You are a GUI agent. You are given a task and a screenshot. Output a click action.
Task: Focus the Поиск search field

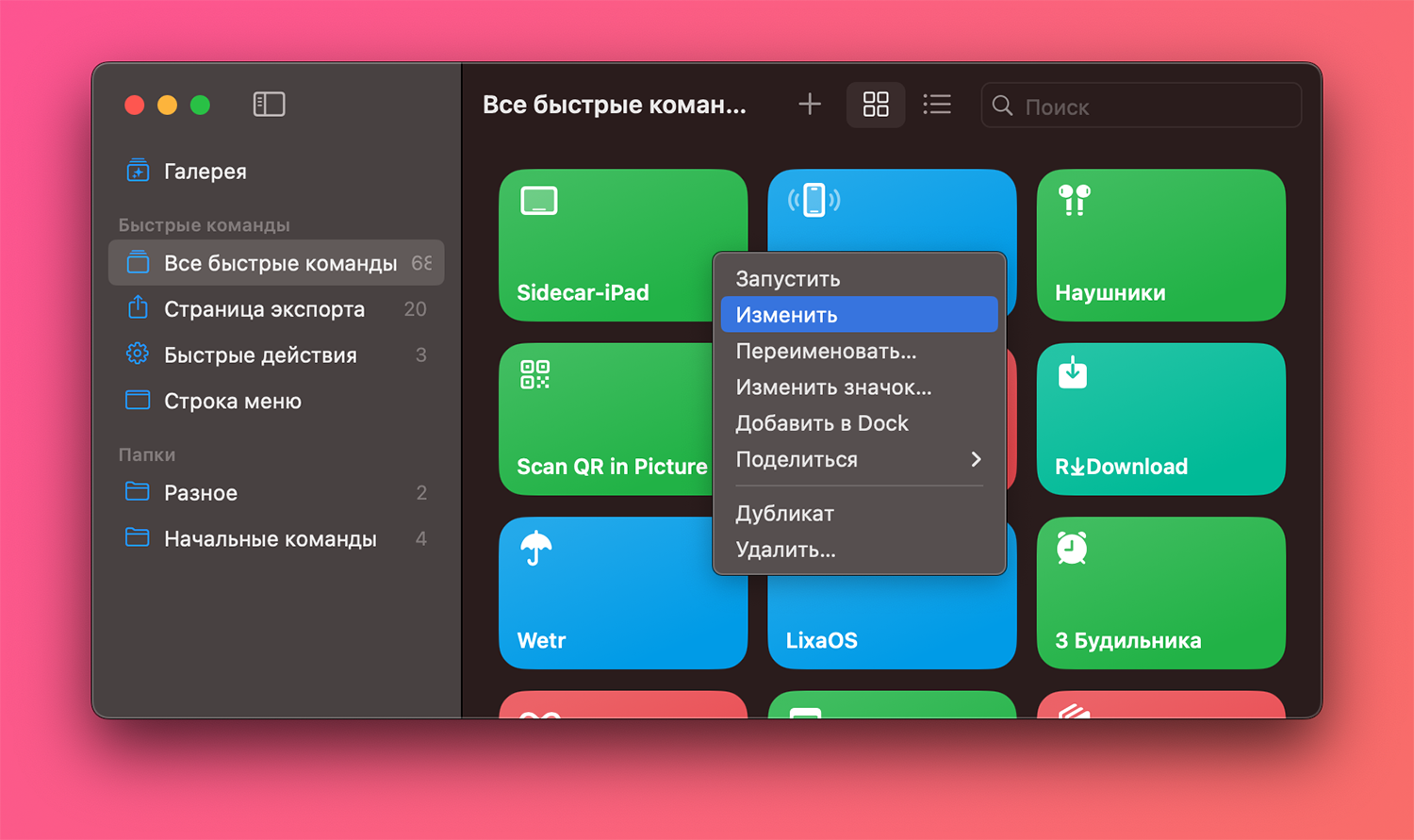[1141, 106]
